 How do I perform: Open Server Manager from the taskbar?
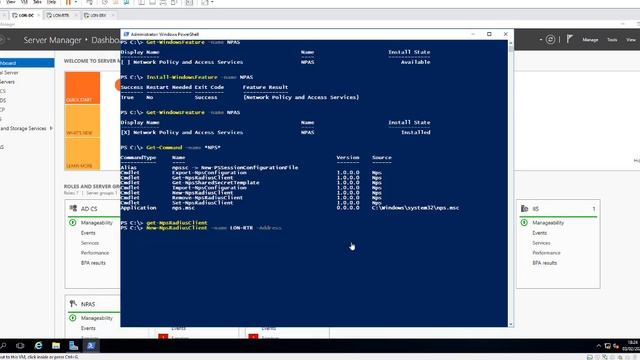(73, 346)
